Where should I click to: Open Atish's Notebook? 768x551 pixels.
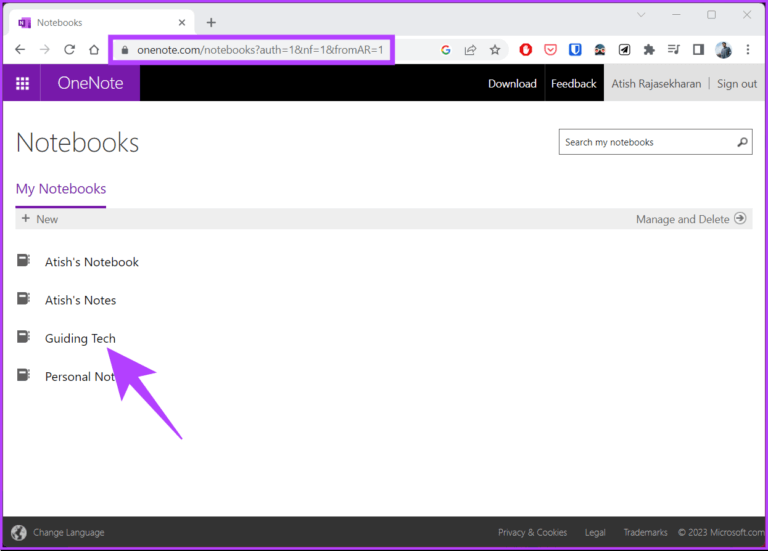pos(92,262)
